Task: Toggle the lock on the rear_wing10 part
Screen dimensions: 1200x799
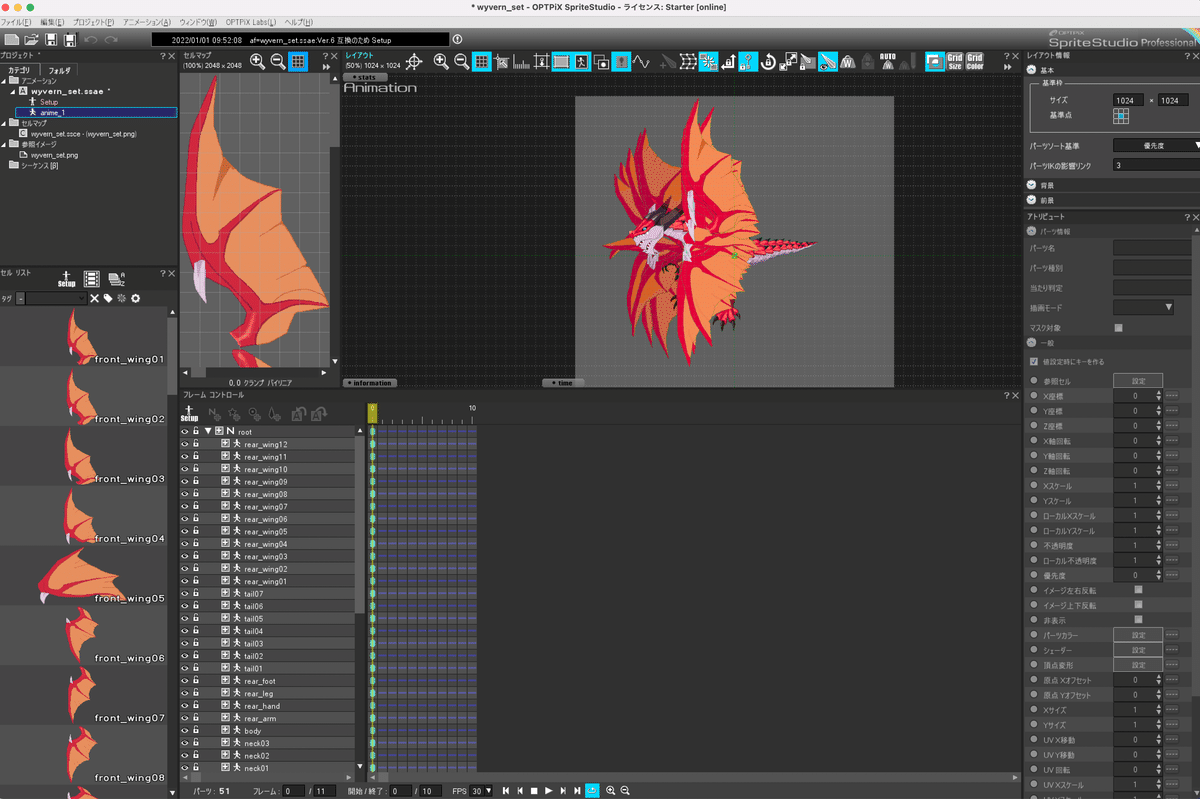Action: point(196,469)
